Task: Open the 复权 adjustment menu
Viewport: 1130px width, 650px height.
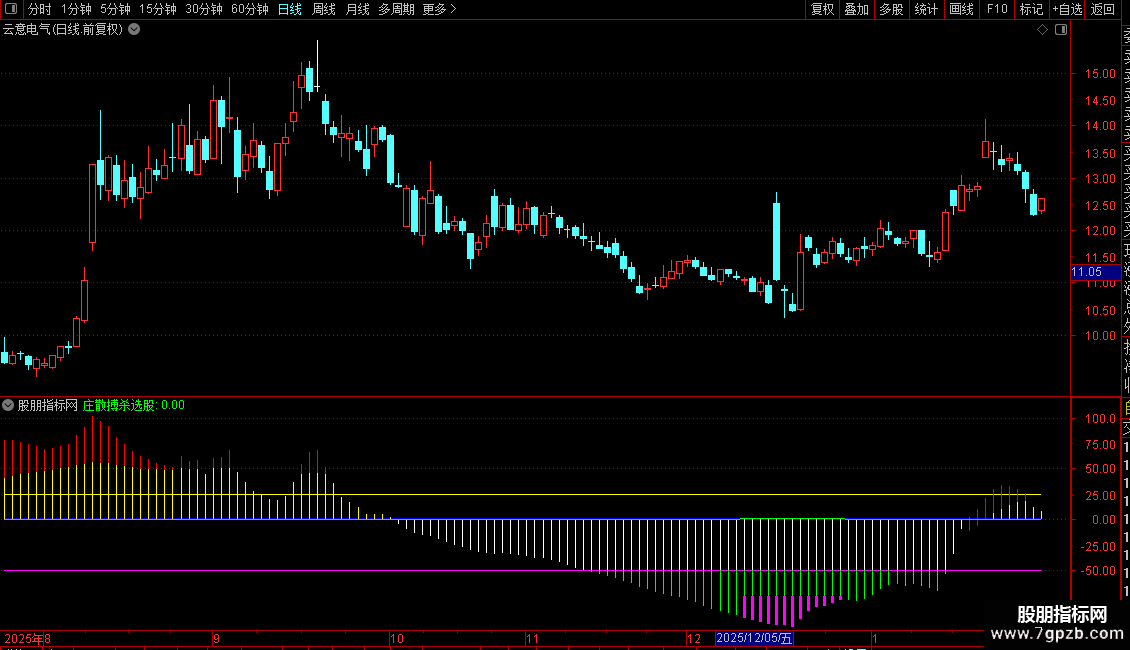Action: (822, 9)
